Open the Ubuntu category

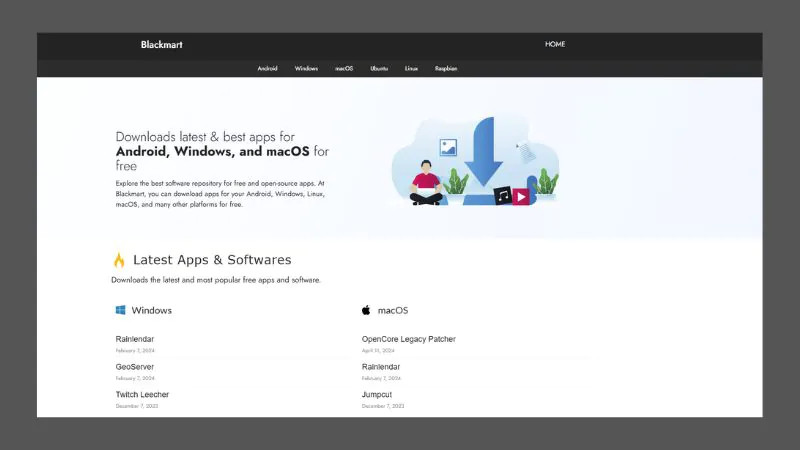pyautogui.click(x=379, y=68)
